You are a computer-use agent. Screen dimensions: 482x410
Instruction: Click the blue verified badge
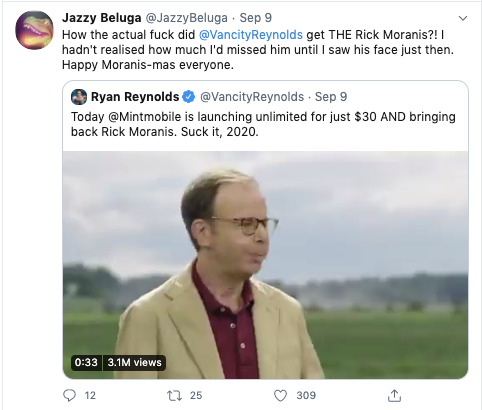[x=189, y=97]
